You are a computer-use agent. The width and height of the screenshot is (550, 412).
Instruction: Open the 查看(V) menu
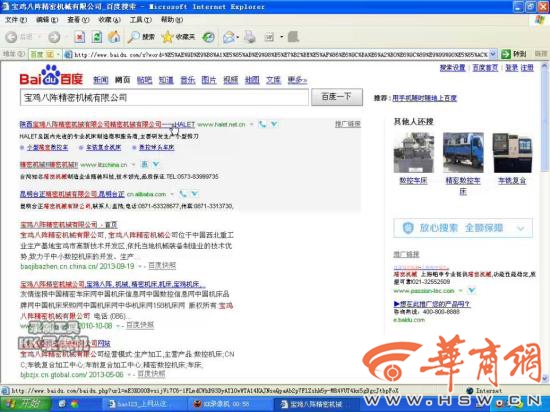pos(78,20)
